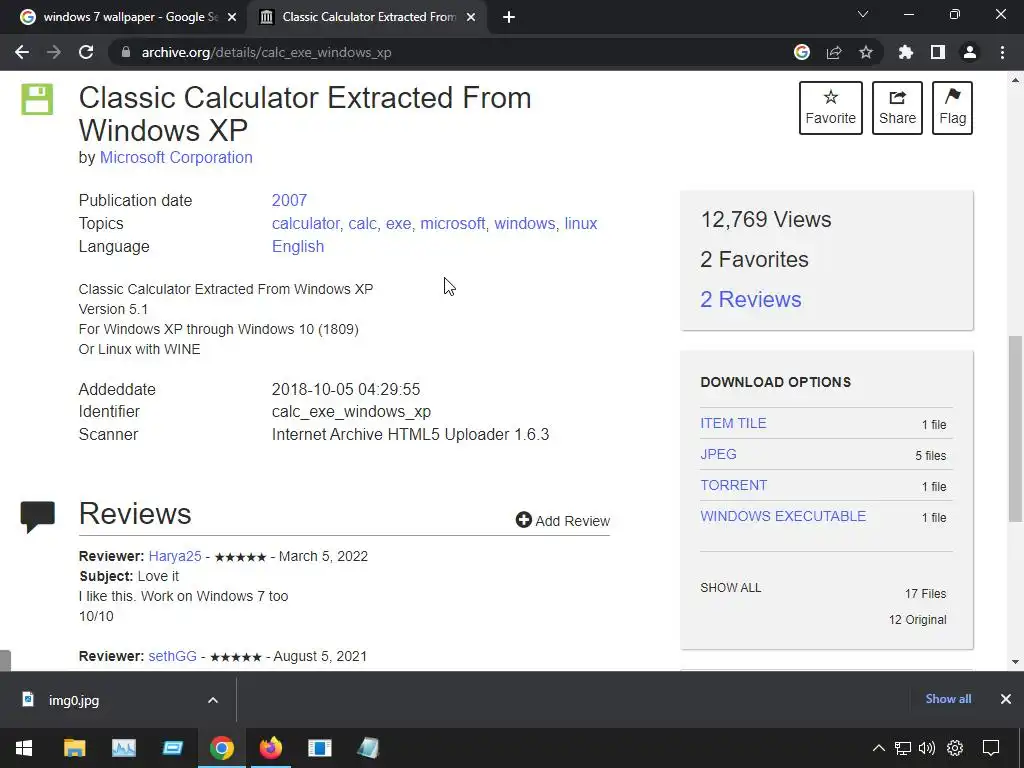Select the Classic Calculator Extracted tab
Screen dimensions: 1024x768
368,17
